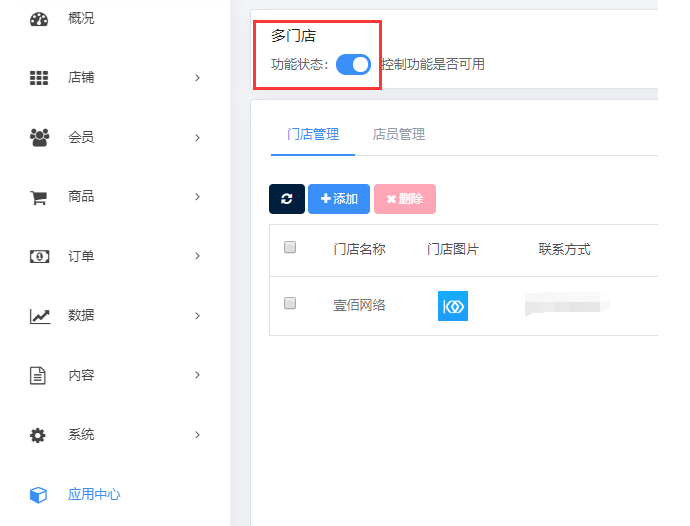This screenshot has height=526, width=690.
Task: Check the checkbox for the 壹佰网络 row
Action: pos(290,303)
